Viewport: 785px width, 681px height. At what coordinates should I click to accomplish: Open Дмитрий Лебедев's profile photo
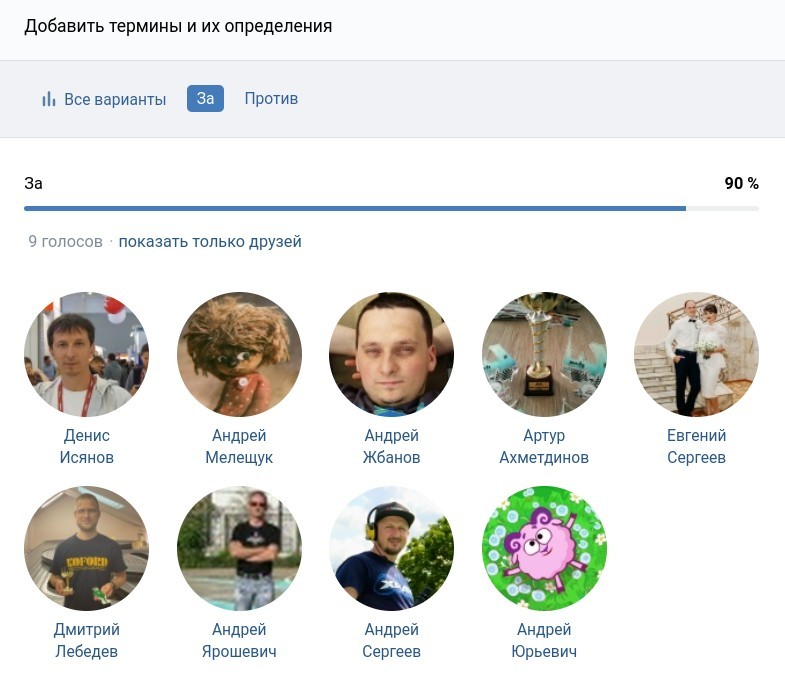(x=86, y=548)
